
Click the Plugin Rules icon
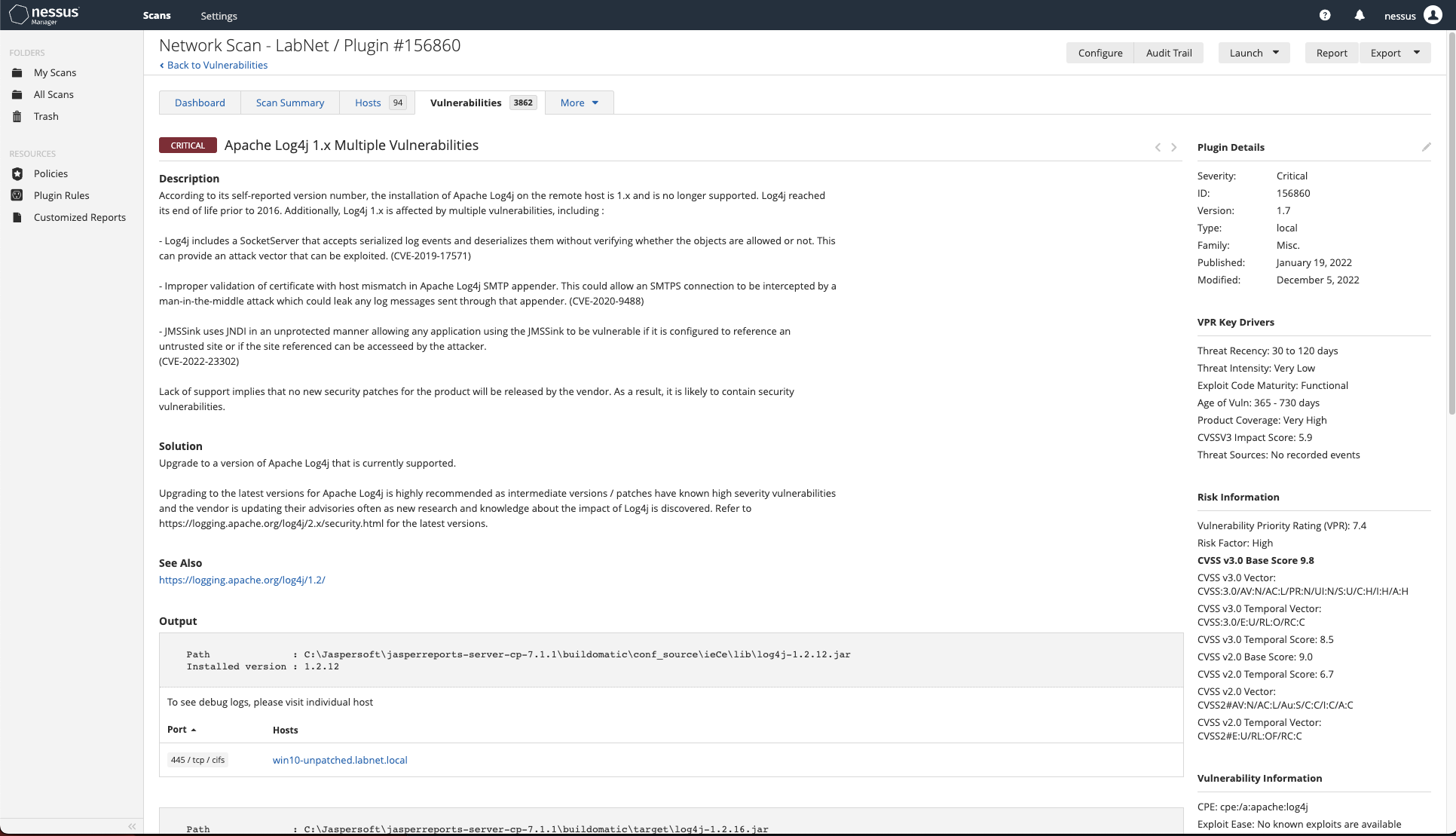[x=17, y=195]
